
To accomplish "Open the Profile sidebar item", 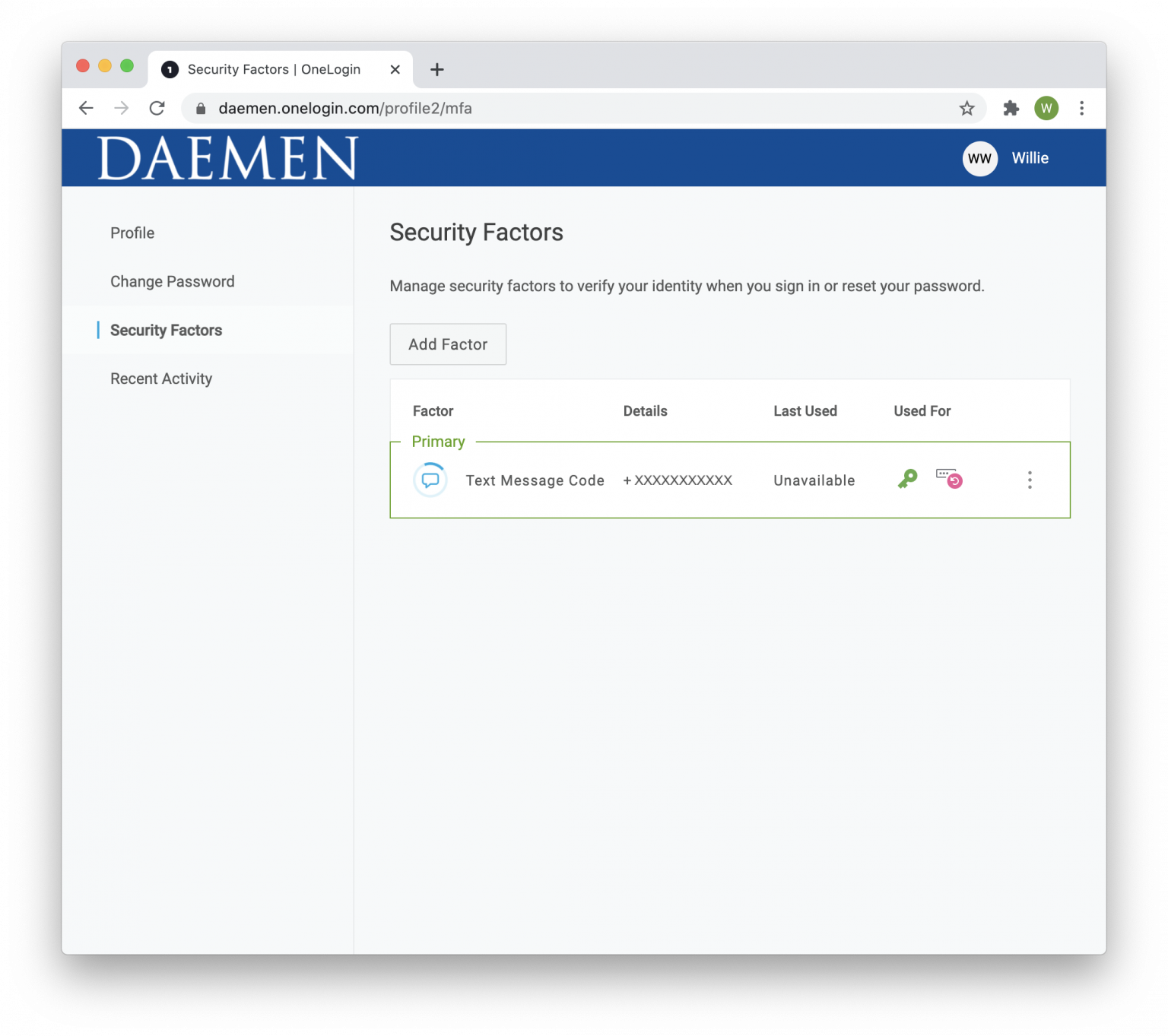I will click(x=132, y=233).
